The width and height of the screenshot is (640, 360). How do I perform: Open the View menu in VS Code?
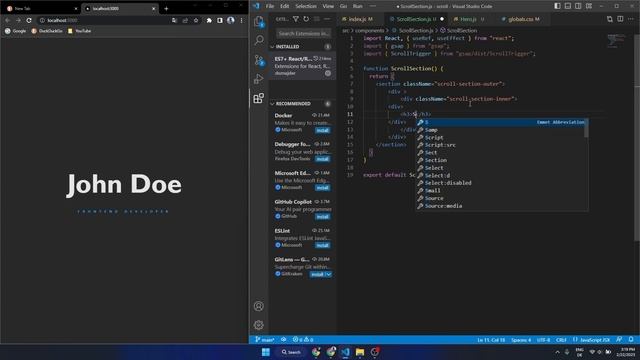[328, 6]
